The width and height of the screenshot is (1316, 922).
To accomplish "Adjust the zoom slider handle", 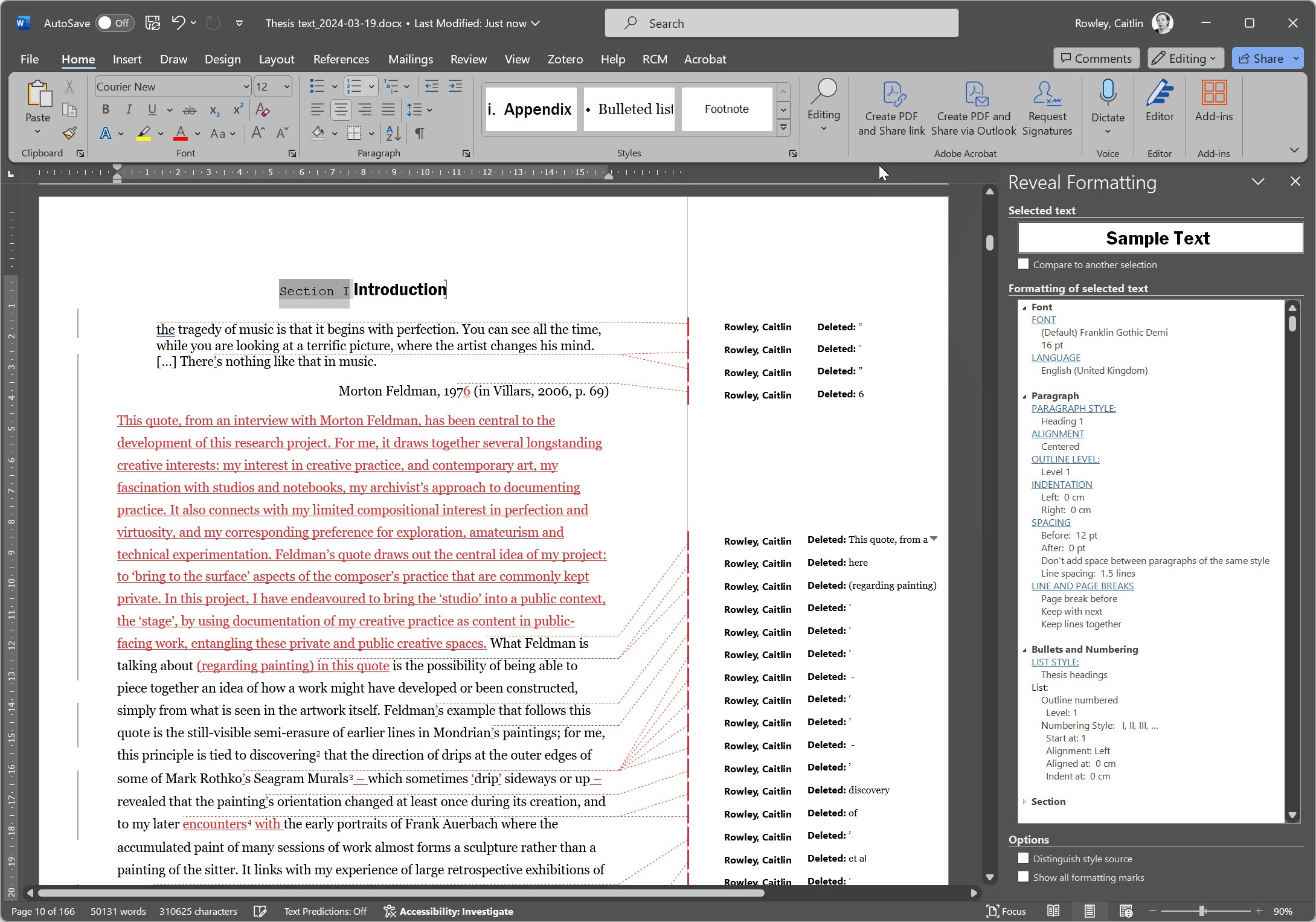I will click(x=1202, y=911).
